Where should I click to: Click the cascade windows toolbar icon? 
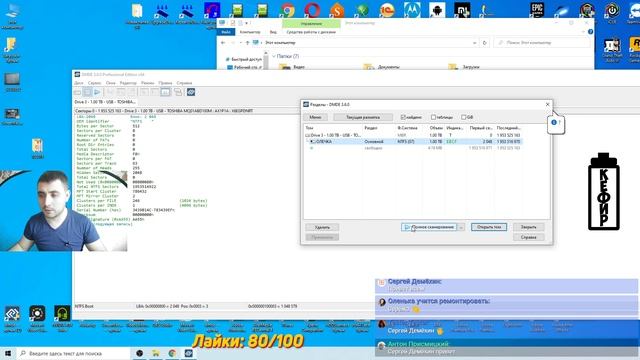click(178, 92)
